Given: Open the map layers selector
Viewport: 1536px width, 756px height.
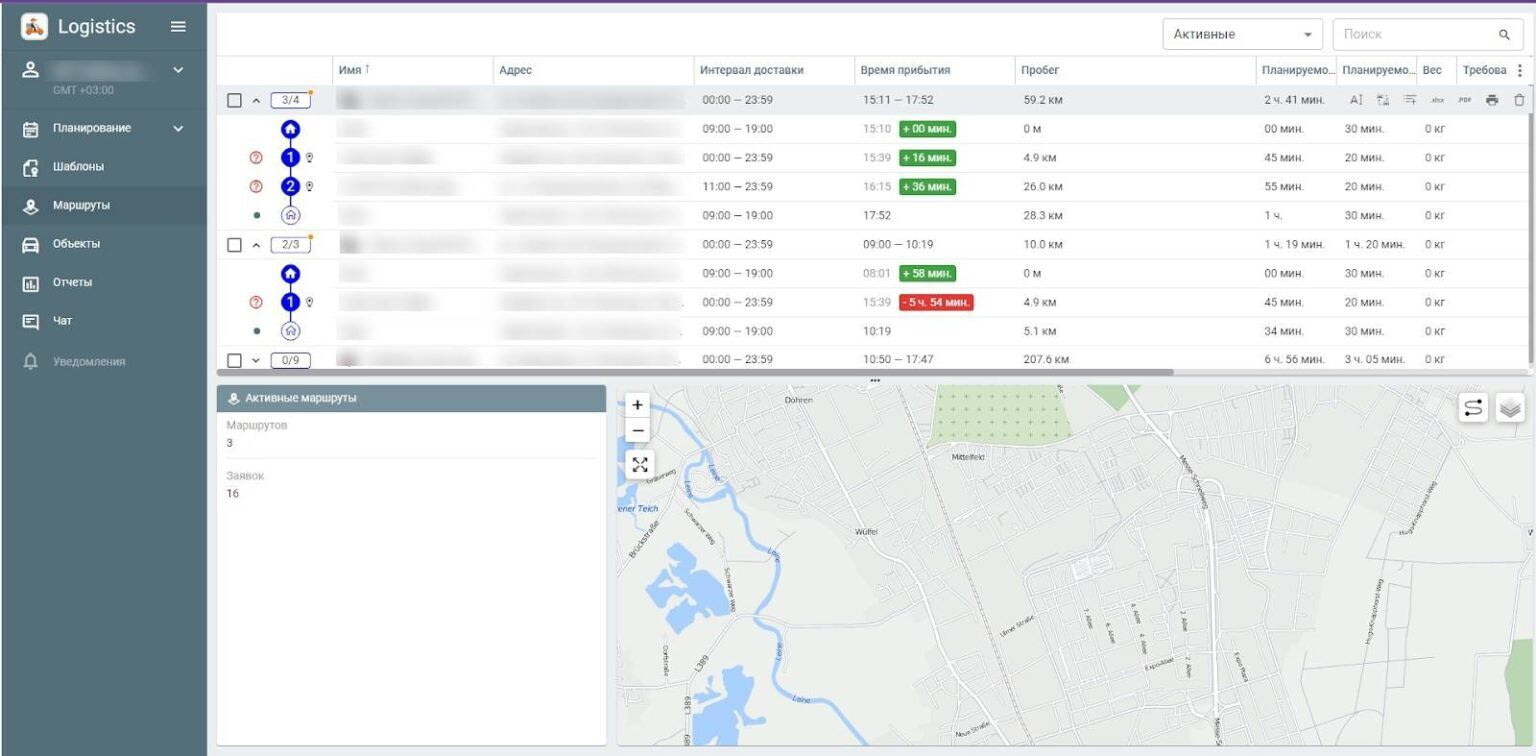Looking at the screenshot, I should click(x=1509, y=408).
